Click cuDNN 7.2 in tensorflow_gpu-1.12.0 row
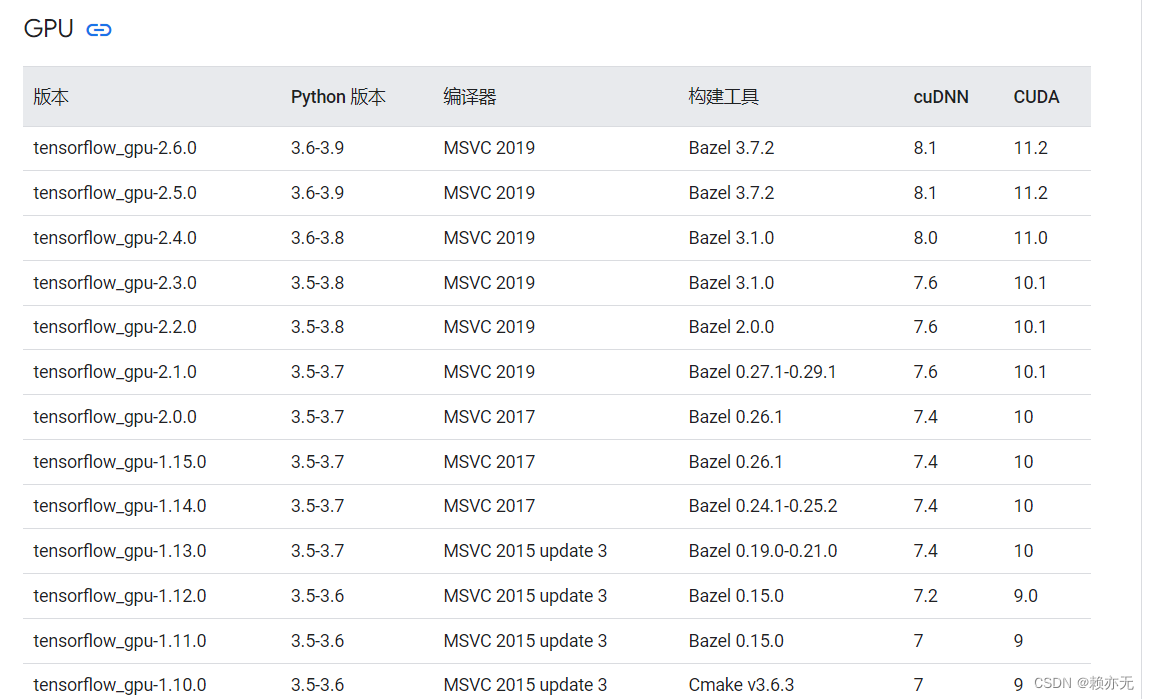The image size is (1149, 699). click(x=926, y=596)
